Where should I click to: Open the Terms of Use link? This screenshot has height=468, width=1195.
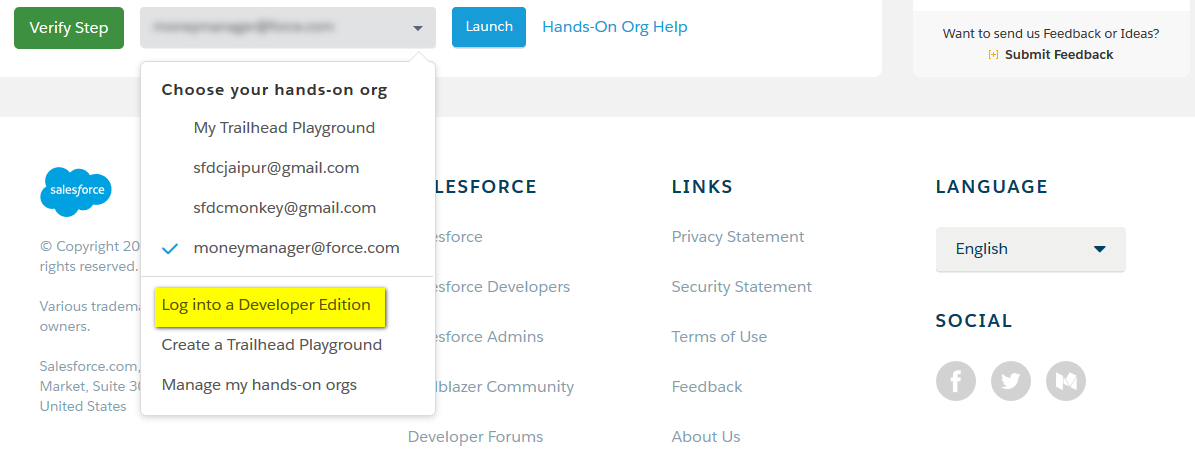point(719,337)
